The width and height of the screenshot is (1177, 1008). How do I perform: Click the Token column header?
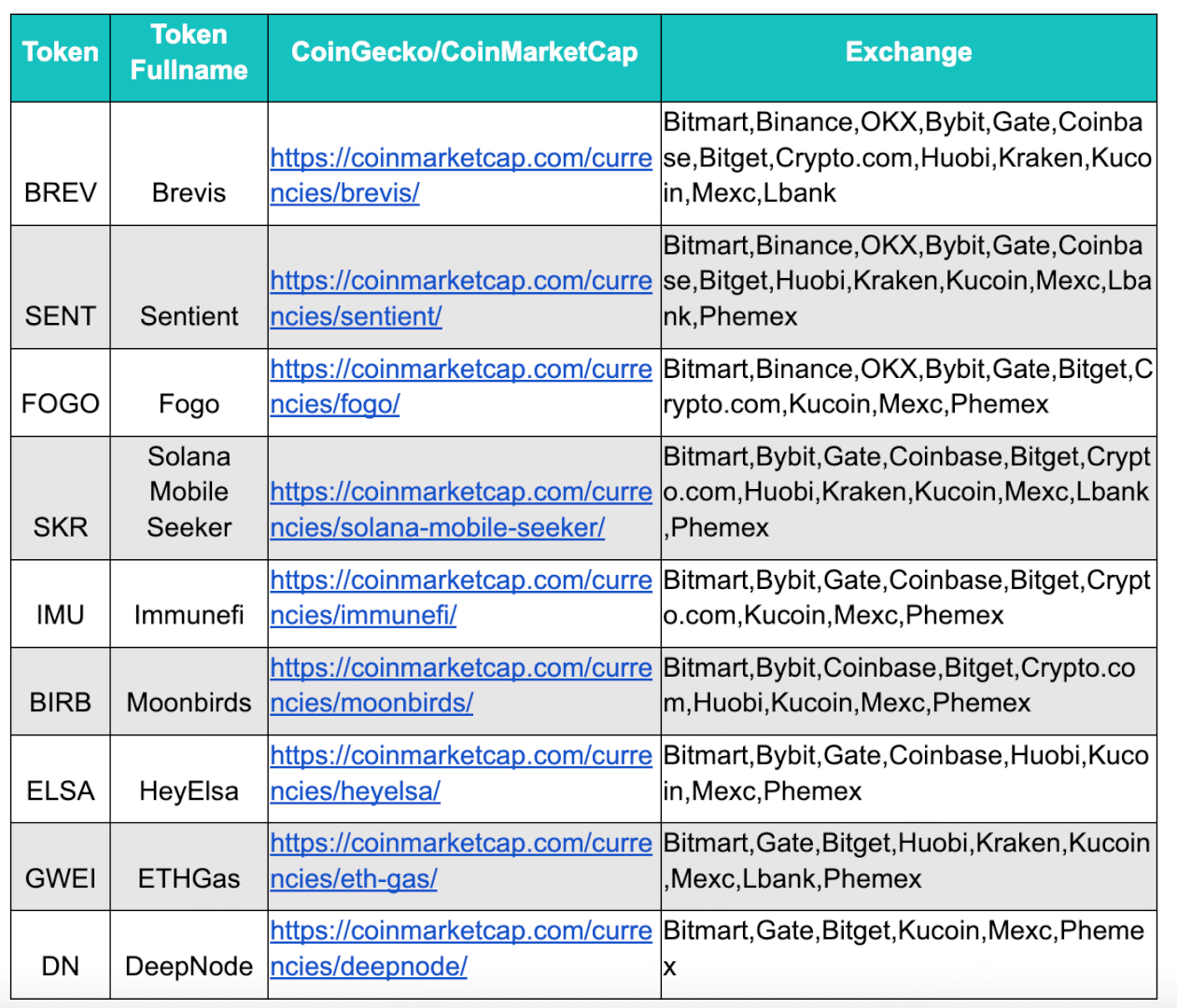pos(61,52)
